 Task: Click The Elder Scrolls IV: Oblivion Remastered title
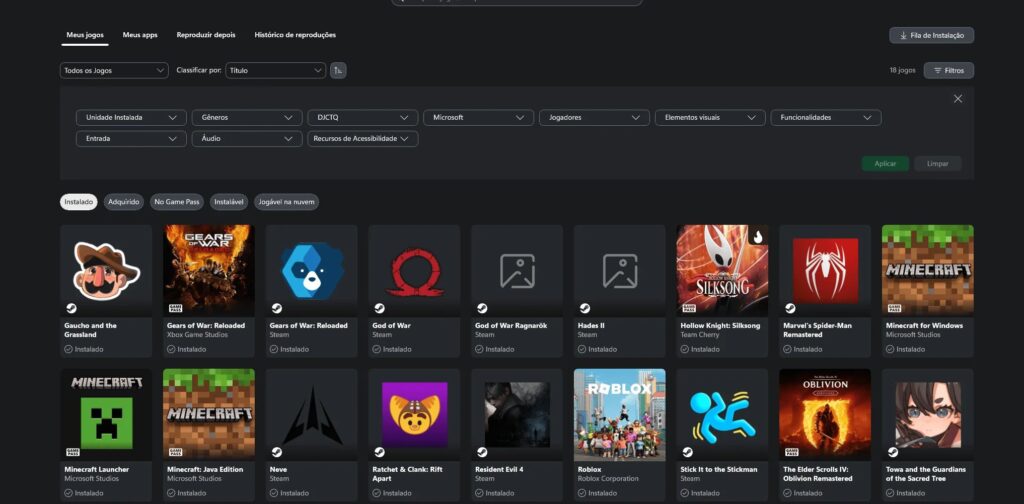coord(818,474)
